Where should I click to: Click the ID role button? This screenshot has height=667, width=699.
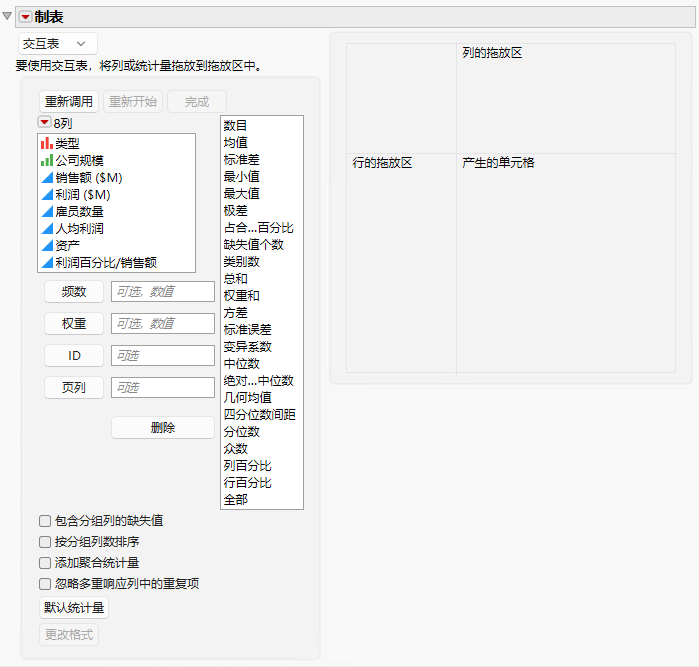point(74,356)
